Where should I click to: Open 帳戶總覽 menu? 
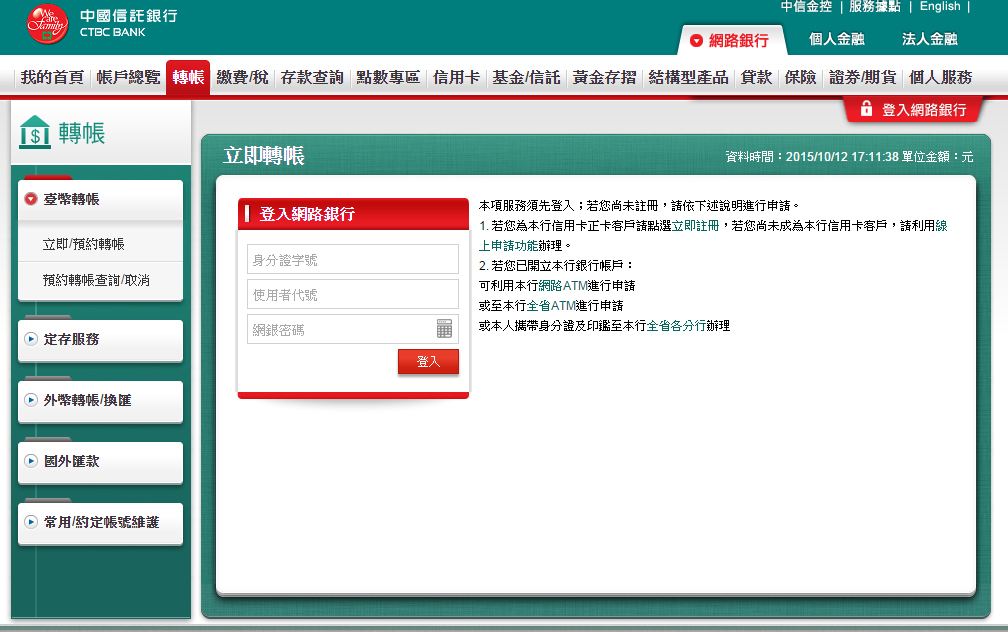tap(129, 78)
